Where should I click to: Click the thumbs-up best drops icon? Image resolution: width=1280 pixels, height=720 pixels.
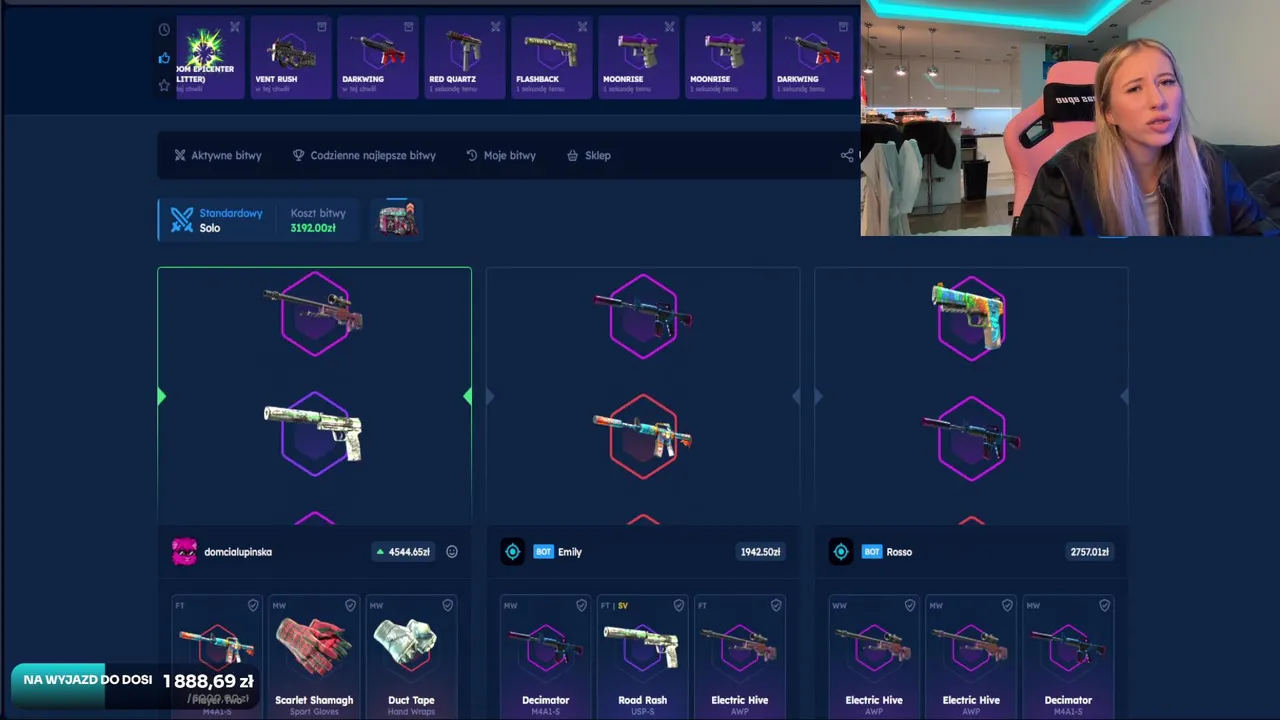pos(164,58)
